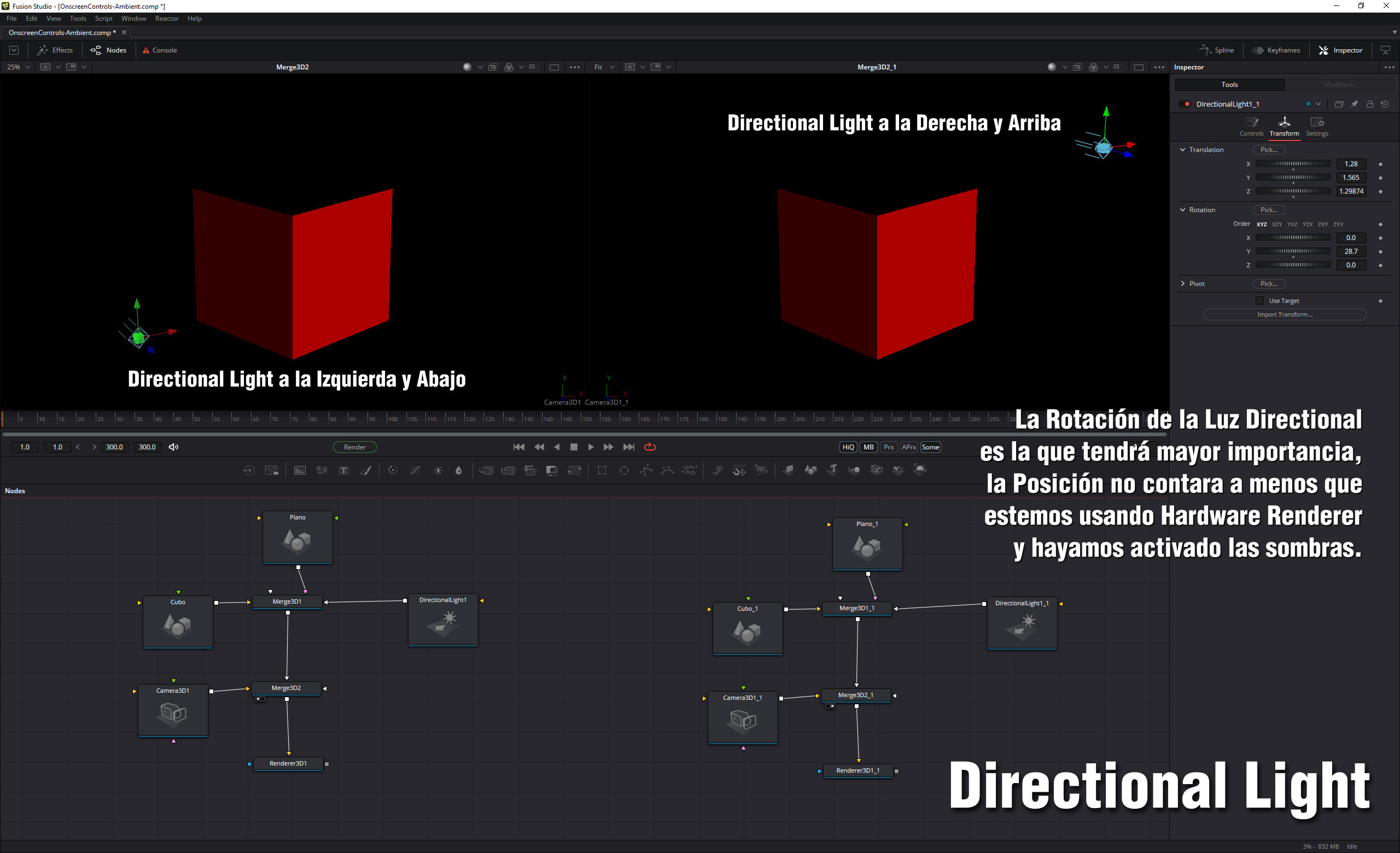Screen dimensions: 1400x853
Task: Add a Rectangle mask tool
Action: 602,470
